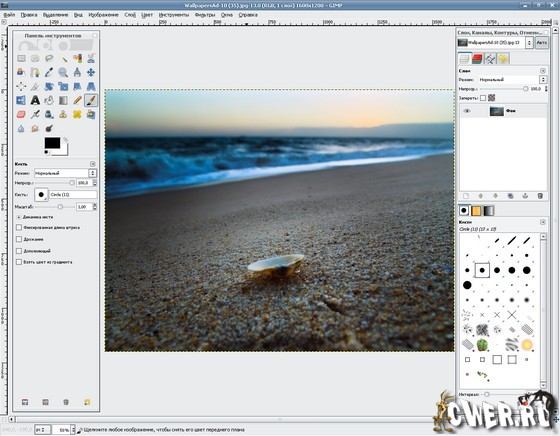Screen dimensions: 560x436
Task: Open the Фильтры menu
Action: point(205,15)
